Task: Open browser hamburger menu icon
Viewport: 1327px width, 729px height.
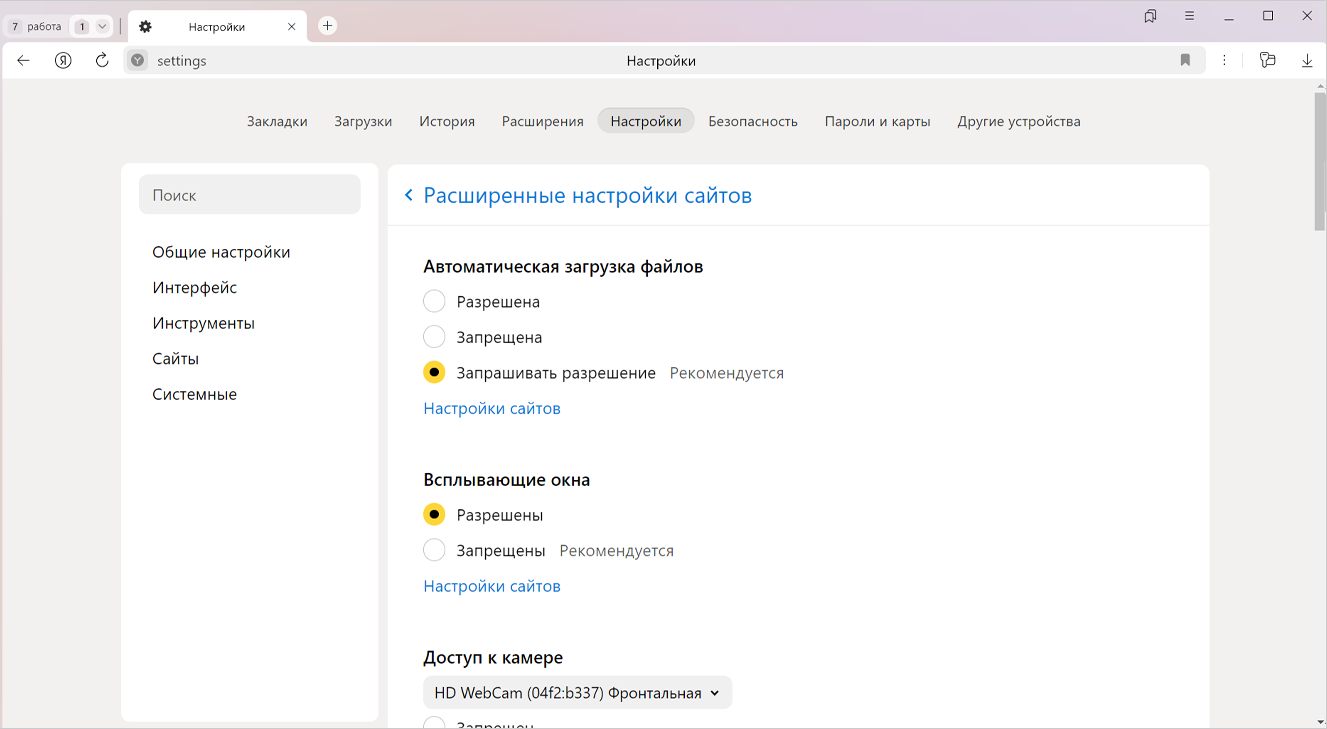Action: 1189,16
